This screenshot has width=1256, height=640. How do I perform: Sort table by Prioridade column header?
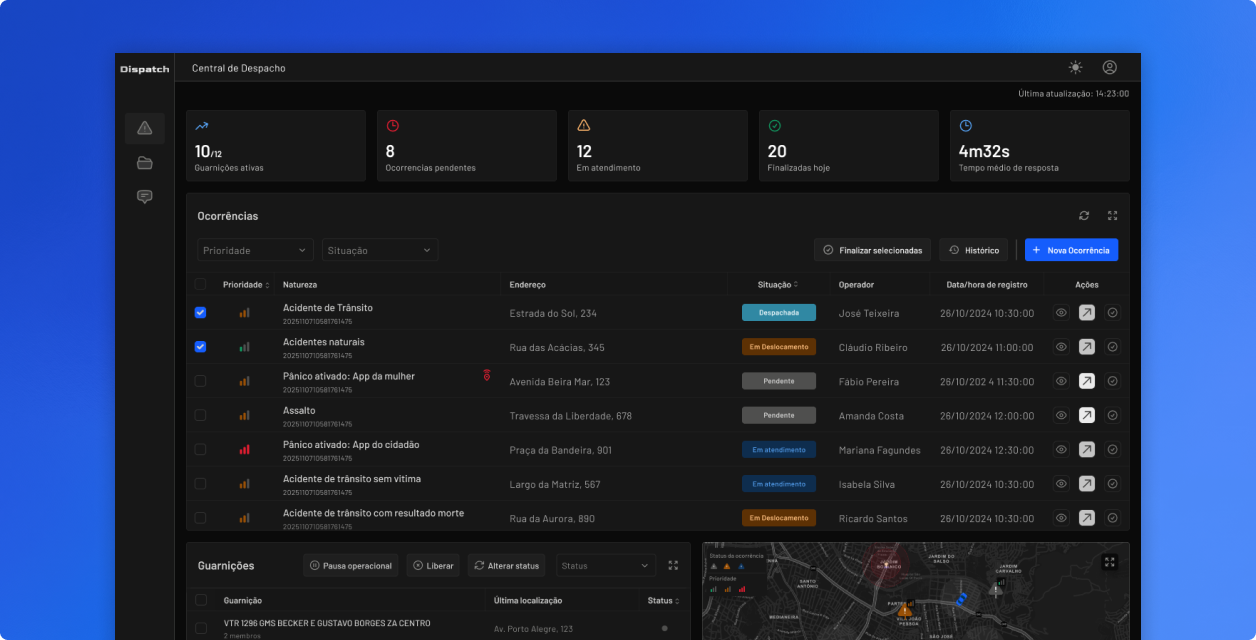tap(246, 285)
